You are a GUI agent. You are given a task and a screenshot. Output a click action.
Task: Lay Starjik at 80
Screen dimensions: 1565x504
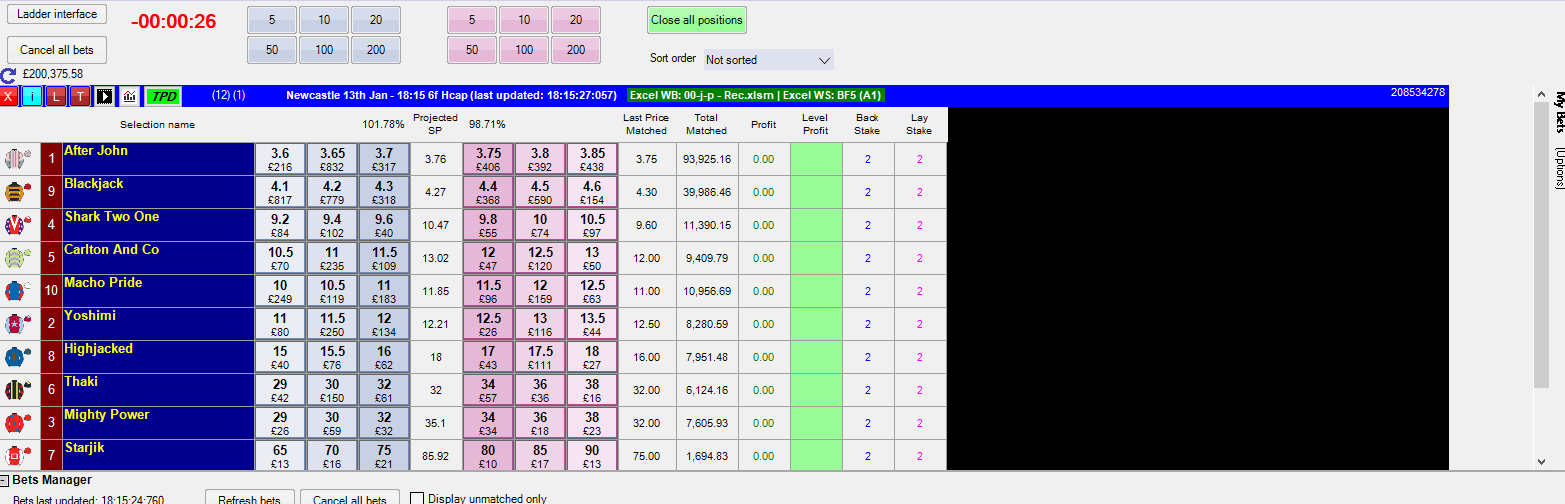(488, 456)
